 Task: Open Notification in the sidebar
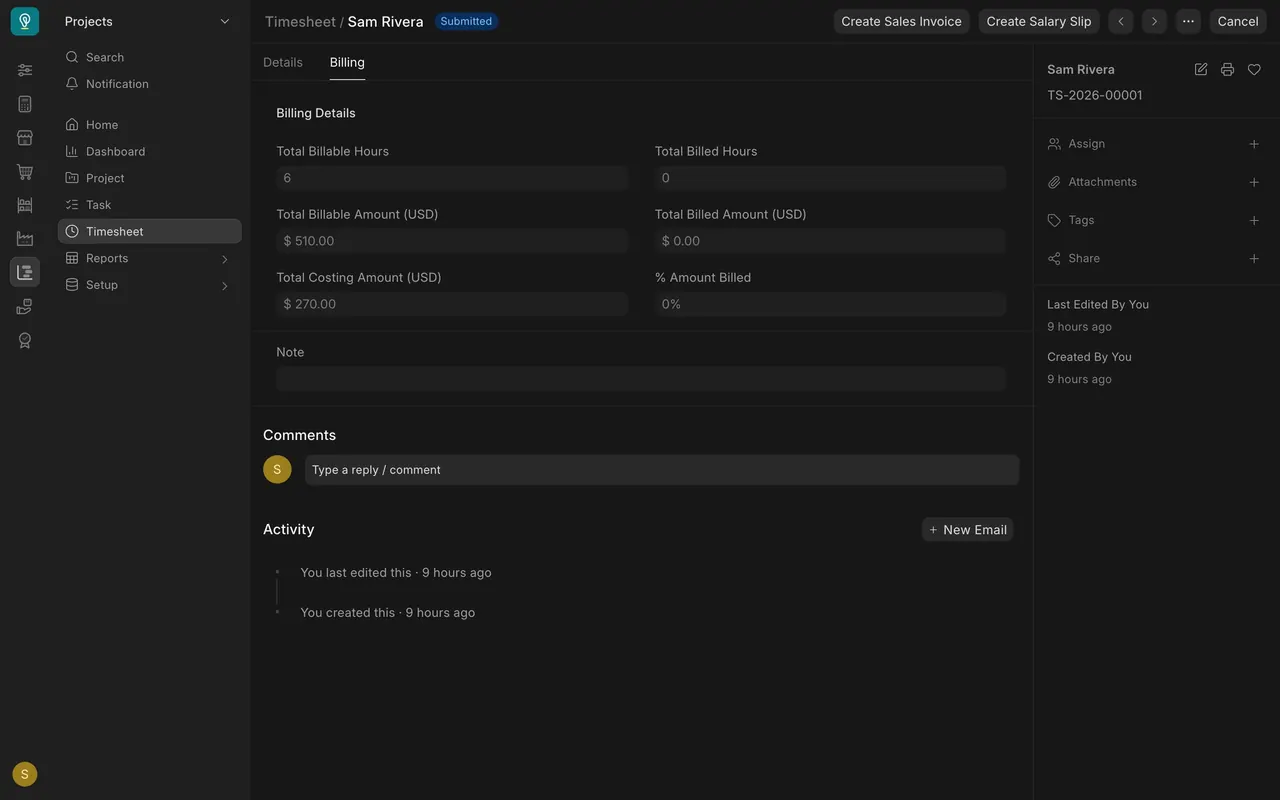(150, 84)
